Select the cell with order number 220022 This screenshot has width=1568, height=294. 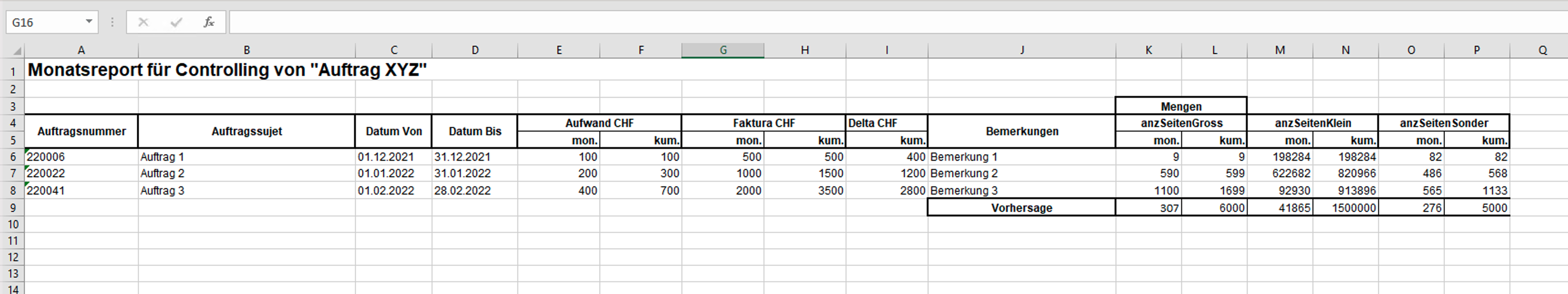[81, 173]
